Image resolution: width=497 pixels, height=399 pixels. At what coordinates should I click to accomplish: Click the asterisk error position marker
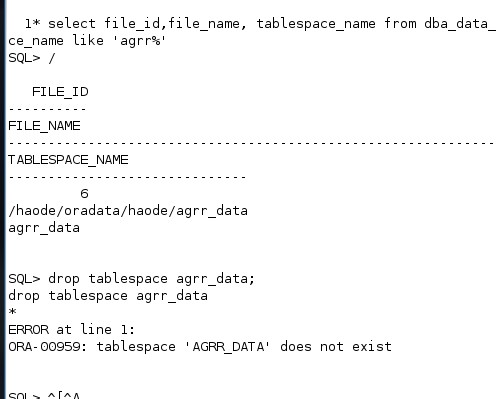pyautogui.click(x=12, y=312)
